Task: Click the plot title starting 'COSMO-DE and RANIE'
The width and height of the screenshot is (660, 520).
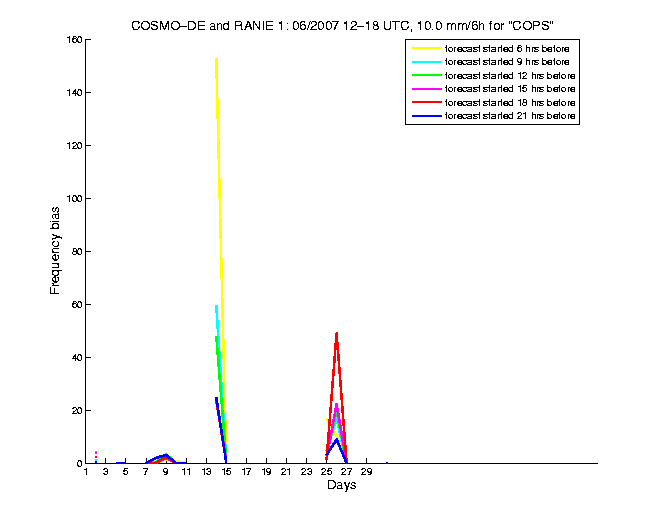Action: click(342, 26)
